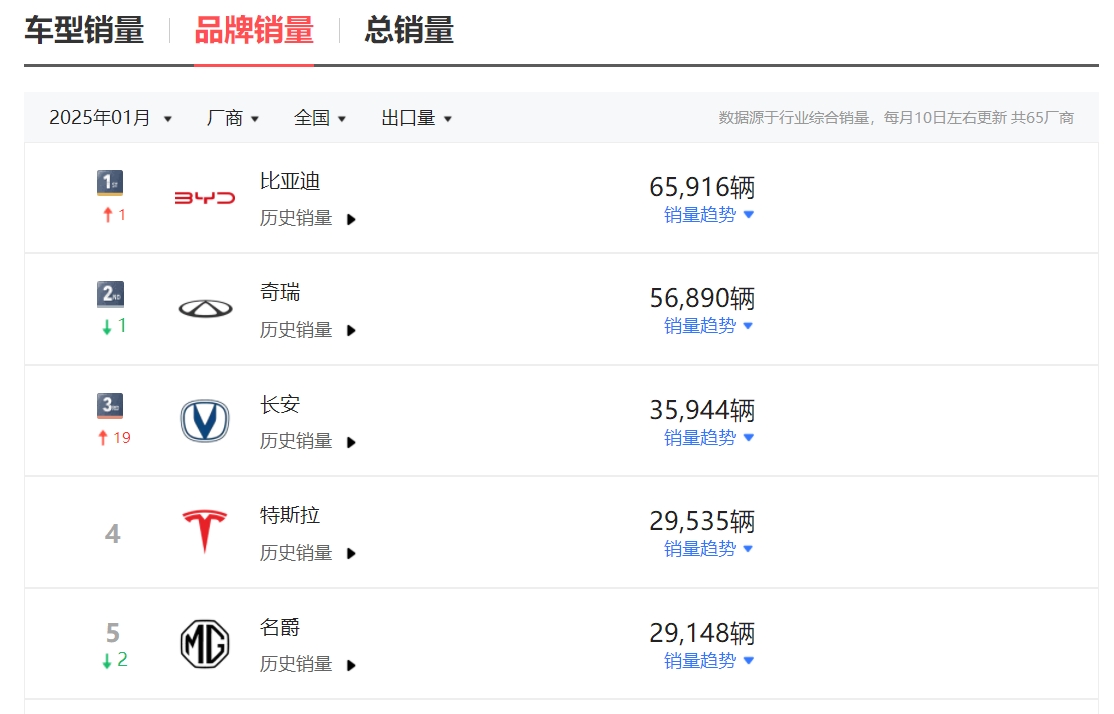
Task: View 历史销量 for 奇瑞
Action: coord(296,330)
